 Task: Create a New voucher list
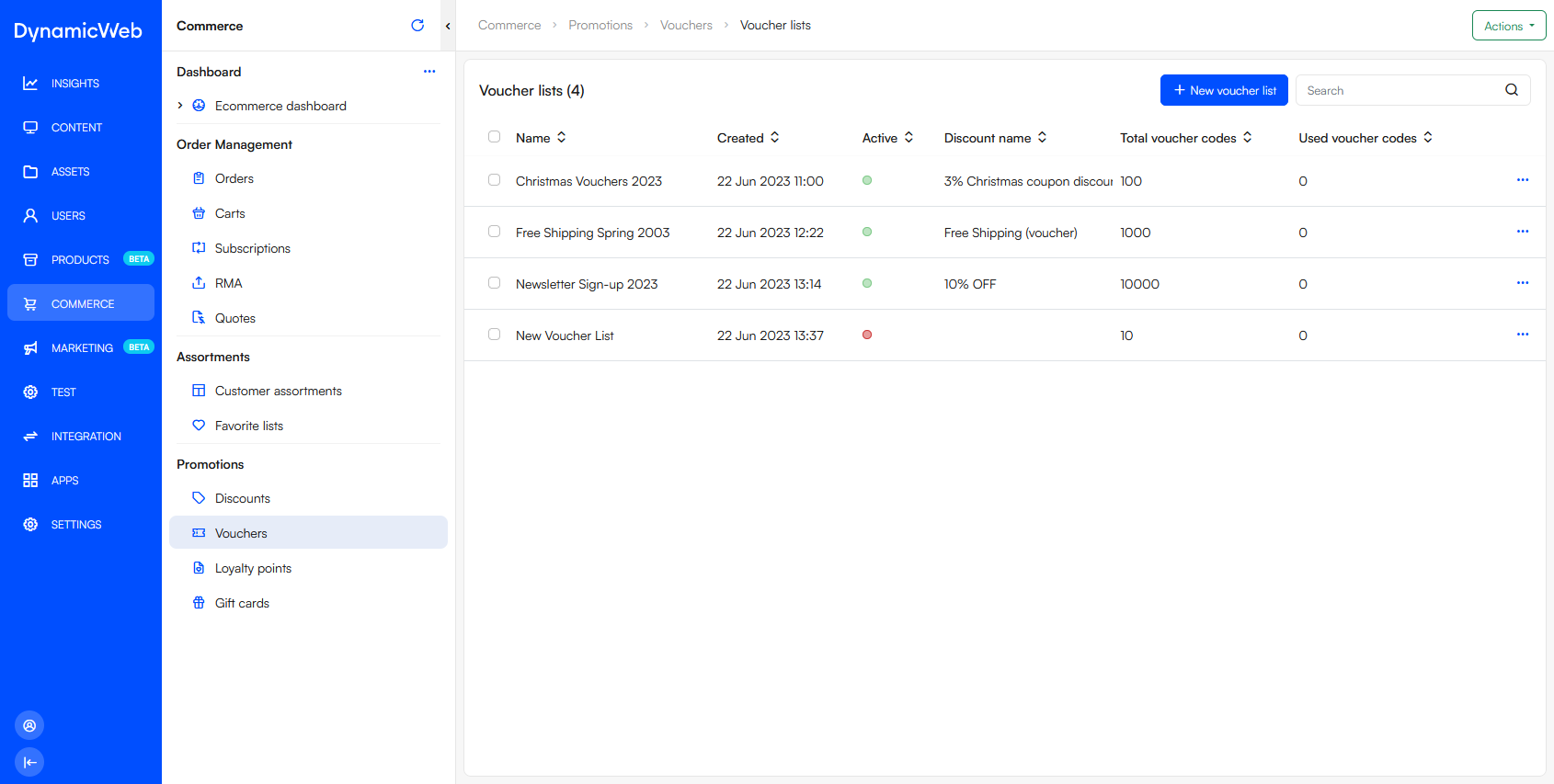click(x=1224, y=90)
